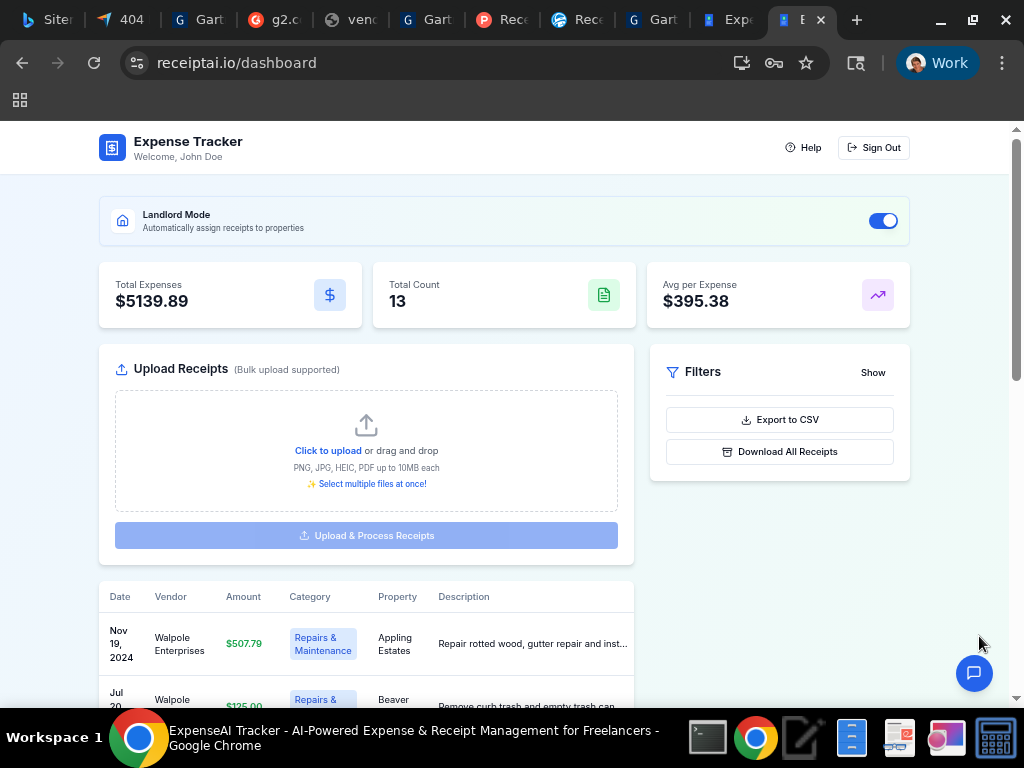The image size is (1024, 768).
Task: Show the Filters panel options
Action: 872,372
